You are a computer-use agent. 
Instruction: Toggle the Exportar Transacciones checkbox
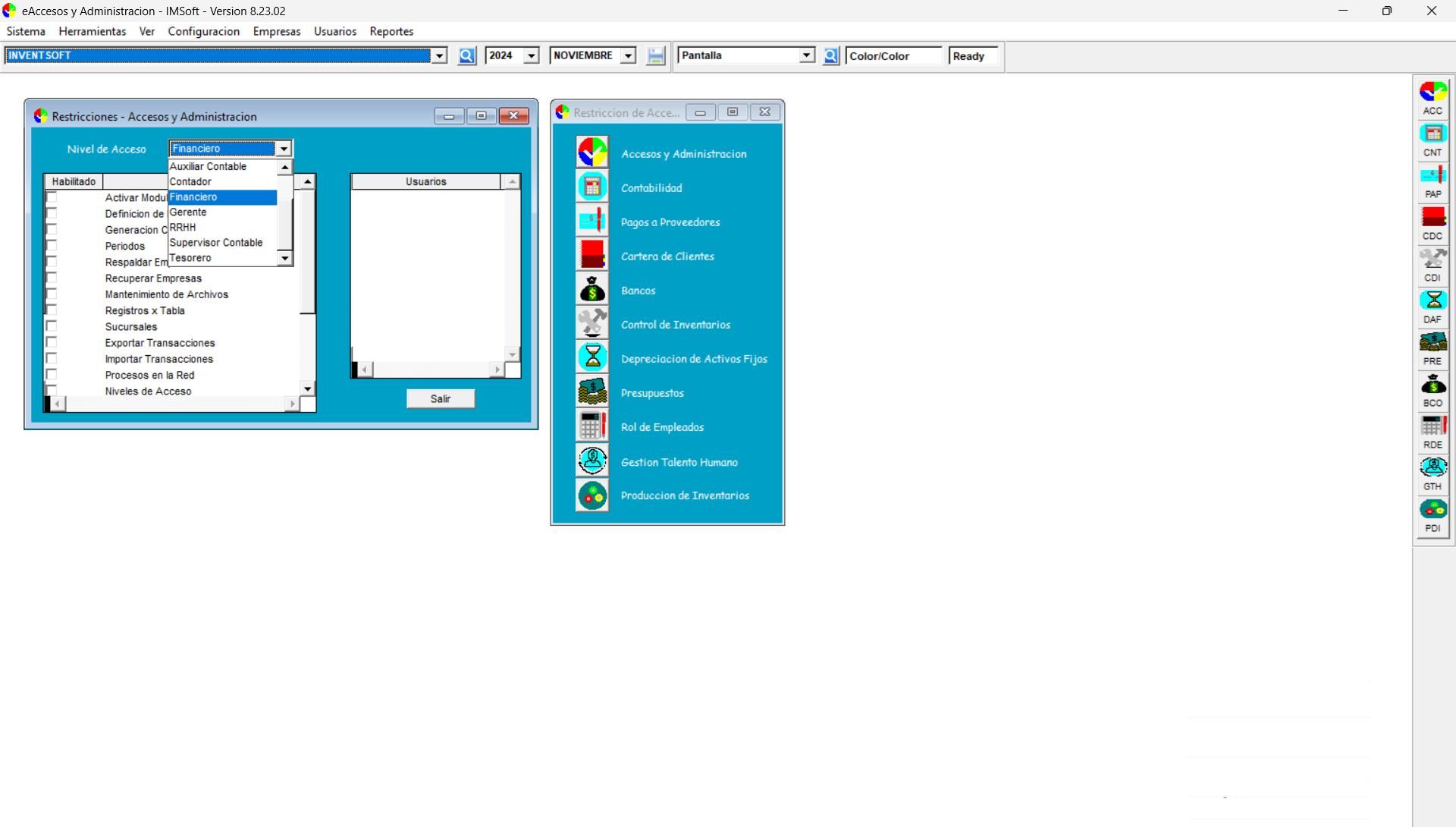tap(52, 342)
